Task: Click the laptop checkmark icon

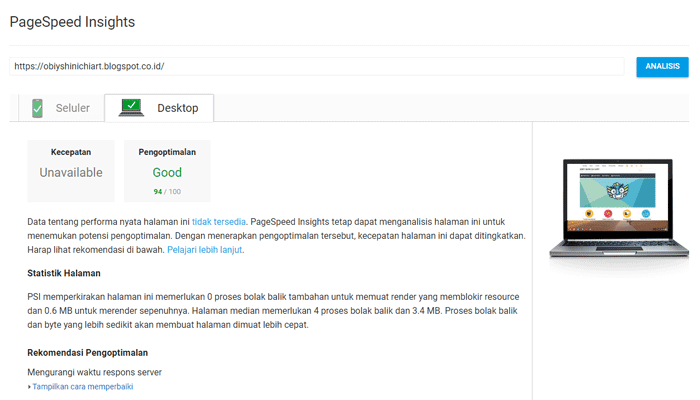Action: [x=131, y=108]
